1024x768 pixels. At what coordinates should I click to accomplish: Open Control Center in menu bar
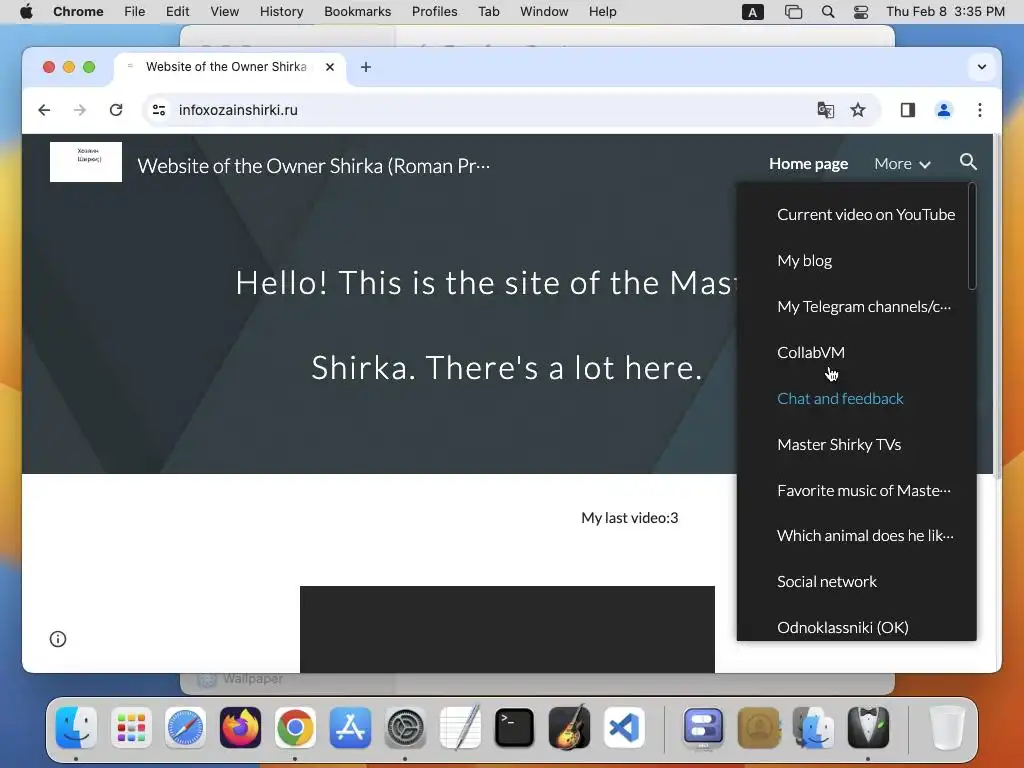point(861,12)
